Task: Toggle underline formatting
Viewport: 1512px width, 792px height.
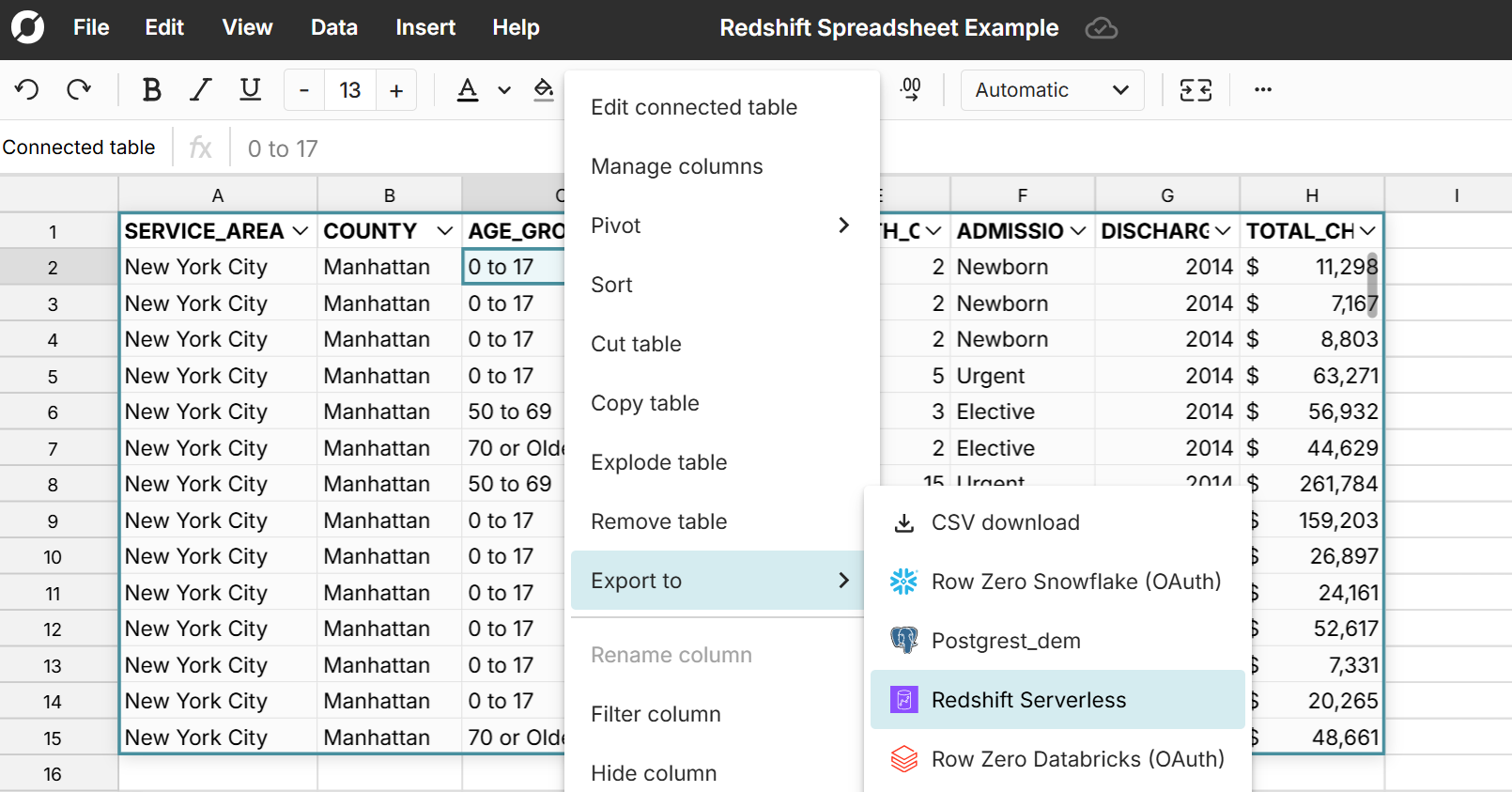Action: coord(250,90)
